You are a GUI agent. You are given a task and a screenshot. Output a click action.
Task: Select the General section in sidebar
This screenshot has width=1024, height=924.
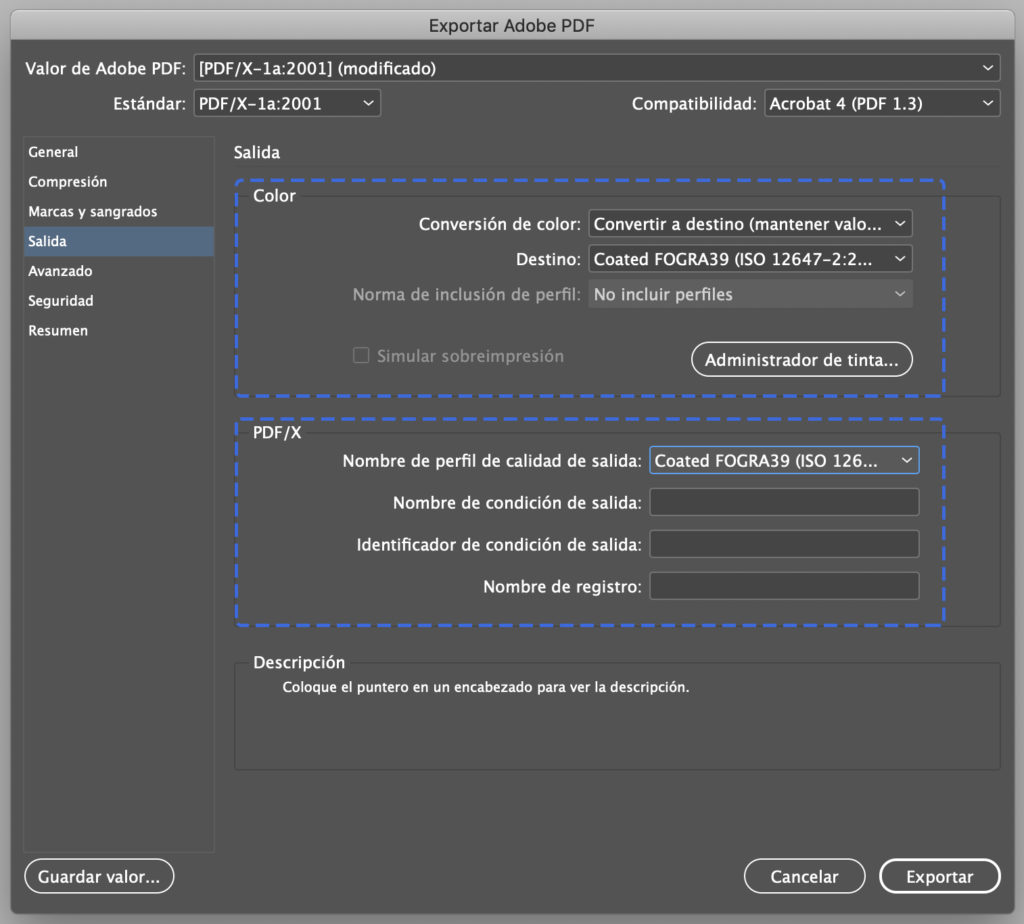(x=119, y=152)
